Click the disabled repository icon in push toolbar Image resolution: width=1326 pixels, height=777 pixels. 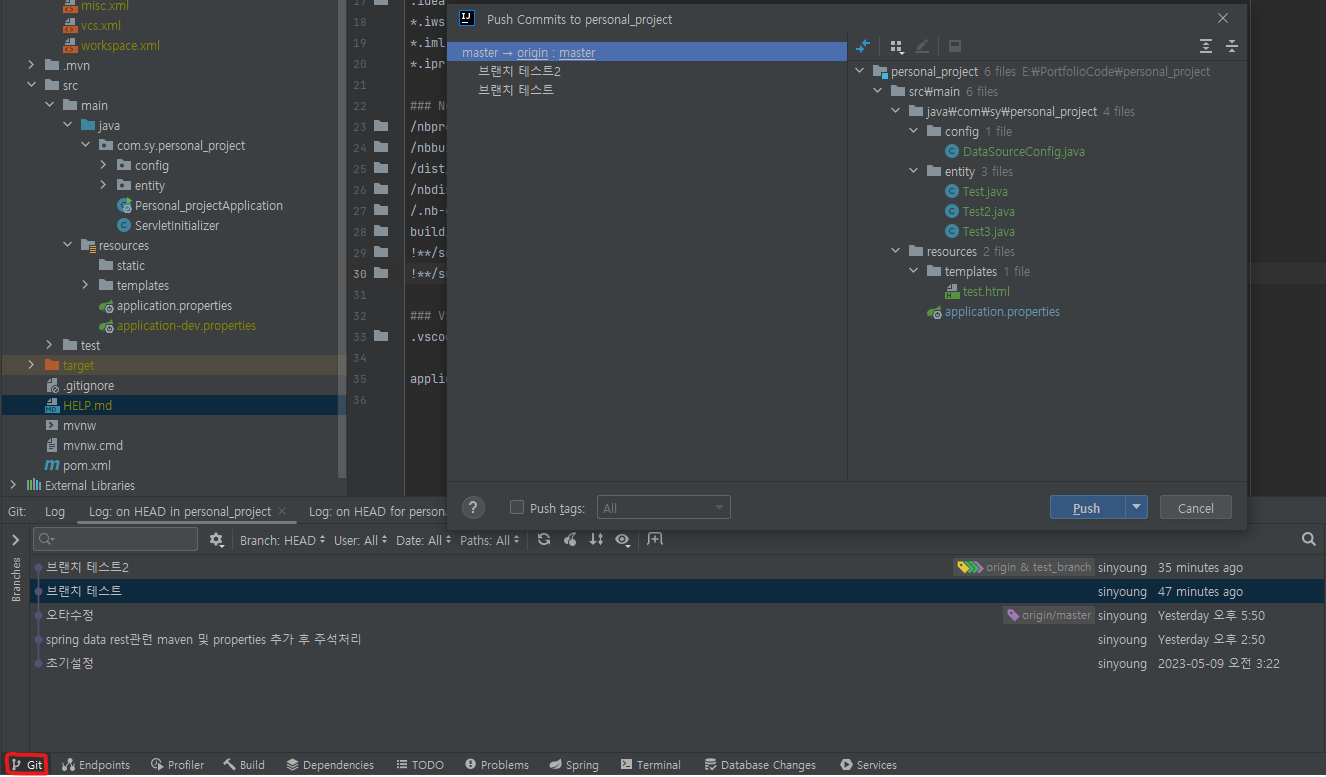955,46
